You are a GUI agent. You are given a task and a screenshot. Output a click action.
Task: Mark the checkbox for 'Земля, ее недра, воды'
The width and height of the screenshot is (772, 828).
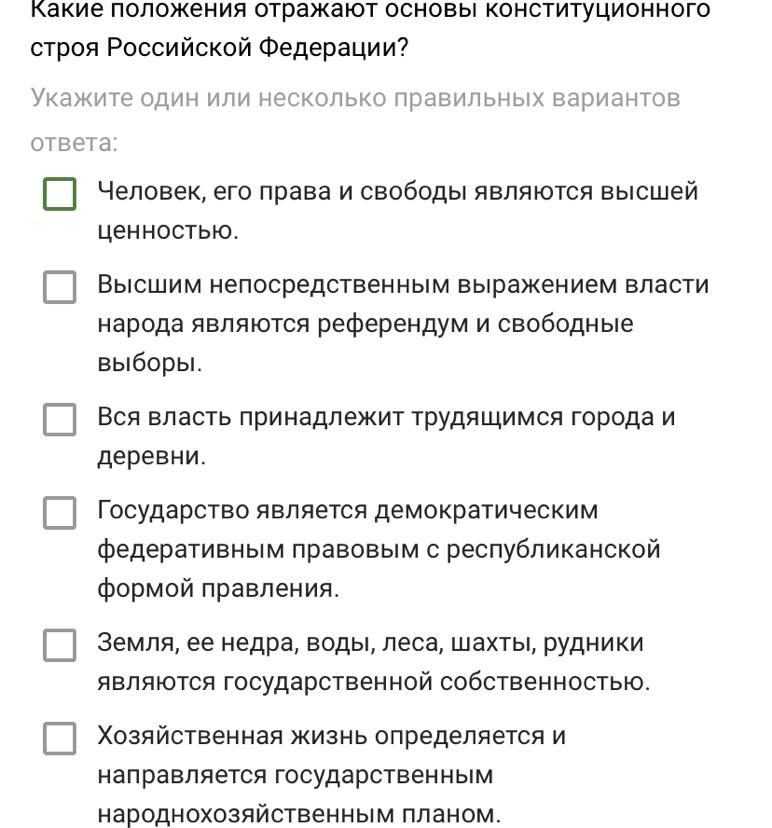(x=60, y=645)
